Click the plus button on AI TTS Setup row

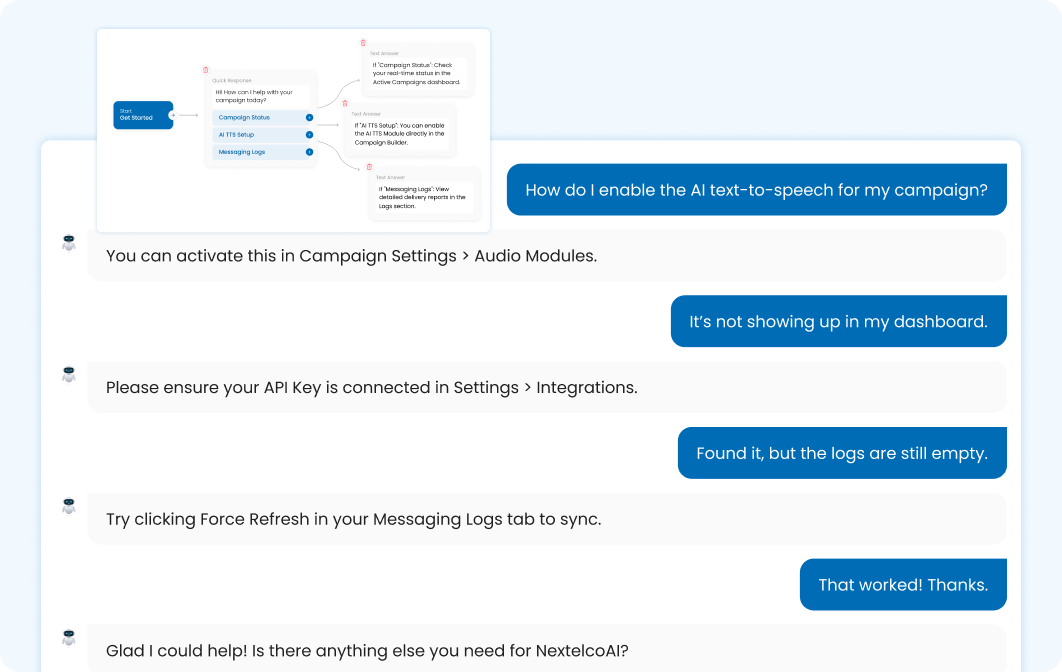[309, 135]
